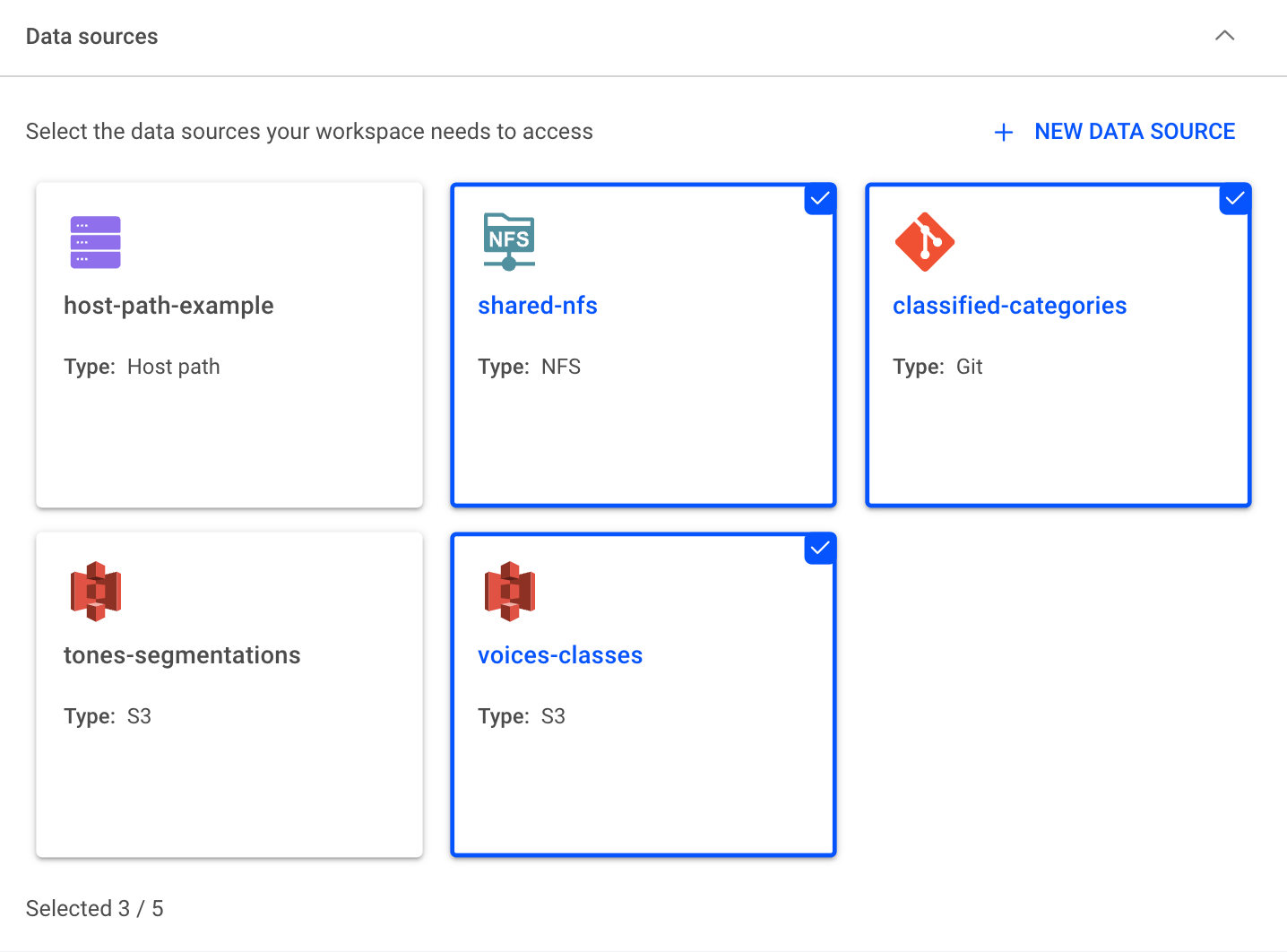This screenshot has height=952, width=1287.
Task: Collapse the Data sources section chevron
Action: pyautogui.click(x=1224, y=36)
